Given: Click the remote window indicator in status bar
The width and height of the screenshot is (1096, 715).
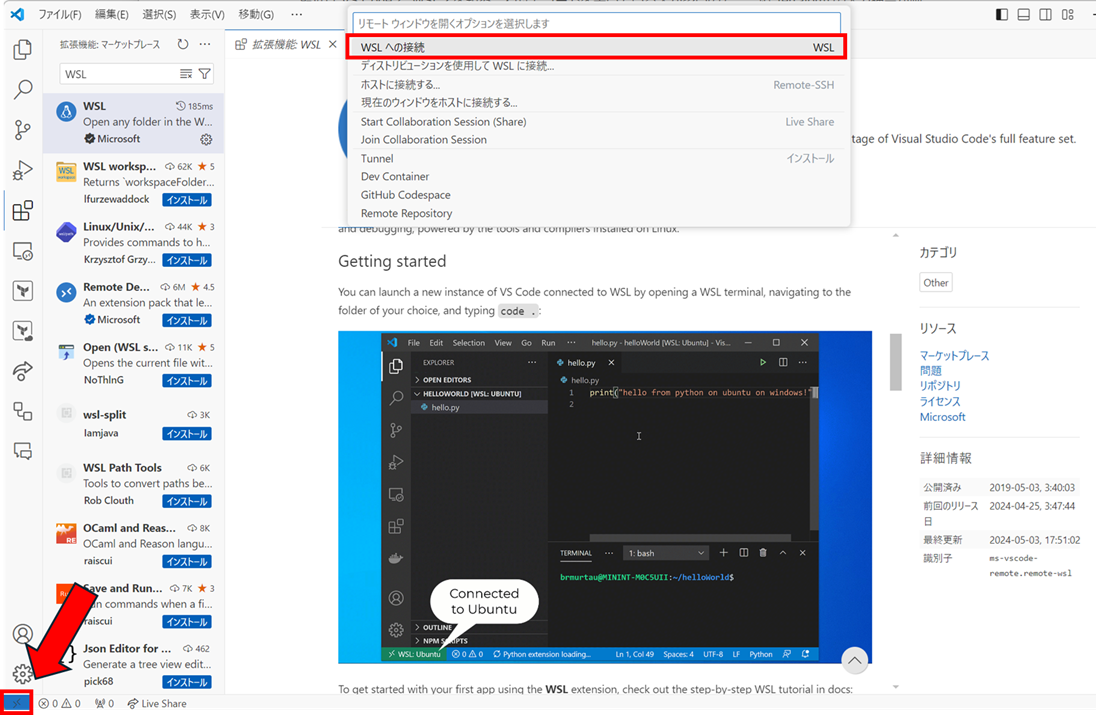Looking at the screenshot, I should [x=17, y=703].
